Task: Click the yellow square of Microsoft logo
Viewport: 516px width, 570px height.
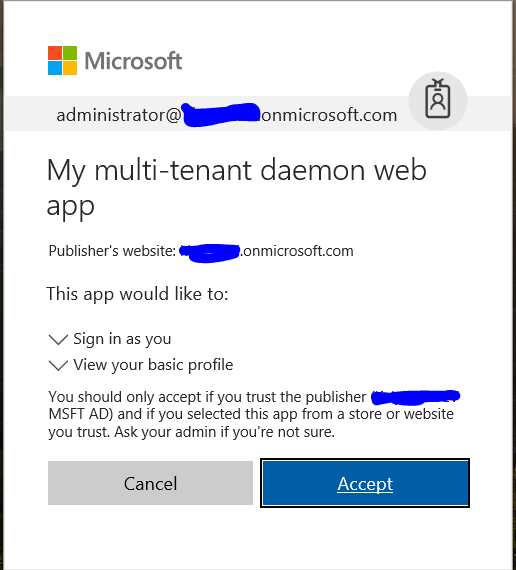Action: [x=70, y=68]
